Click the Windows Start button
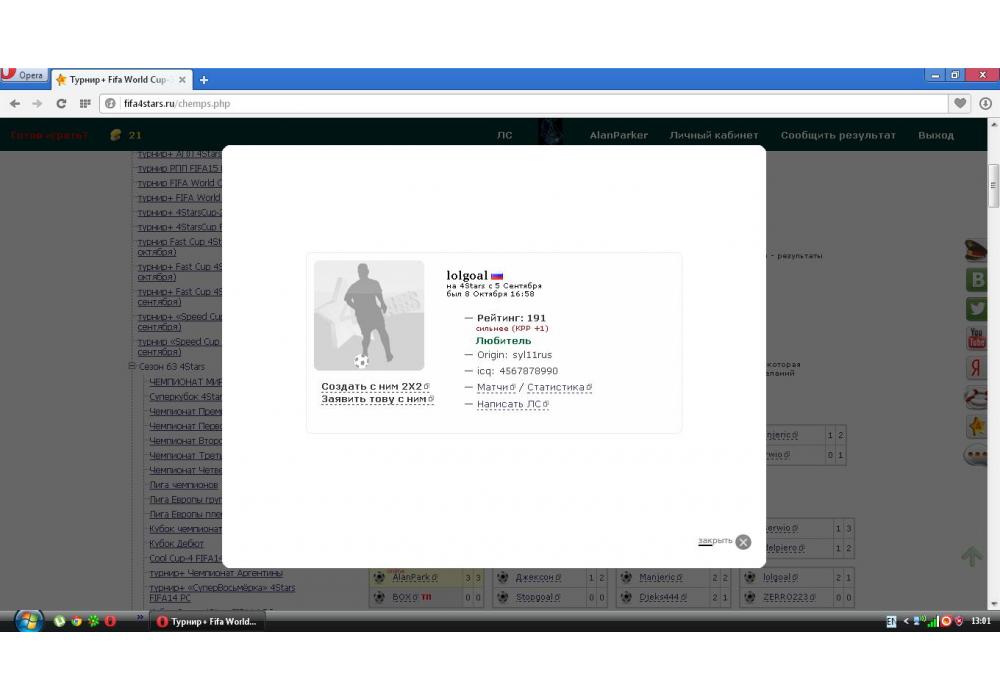 (29, 621)
